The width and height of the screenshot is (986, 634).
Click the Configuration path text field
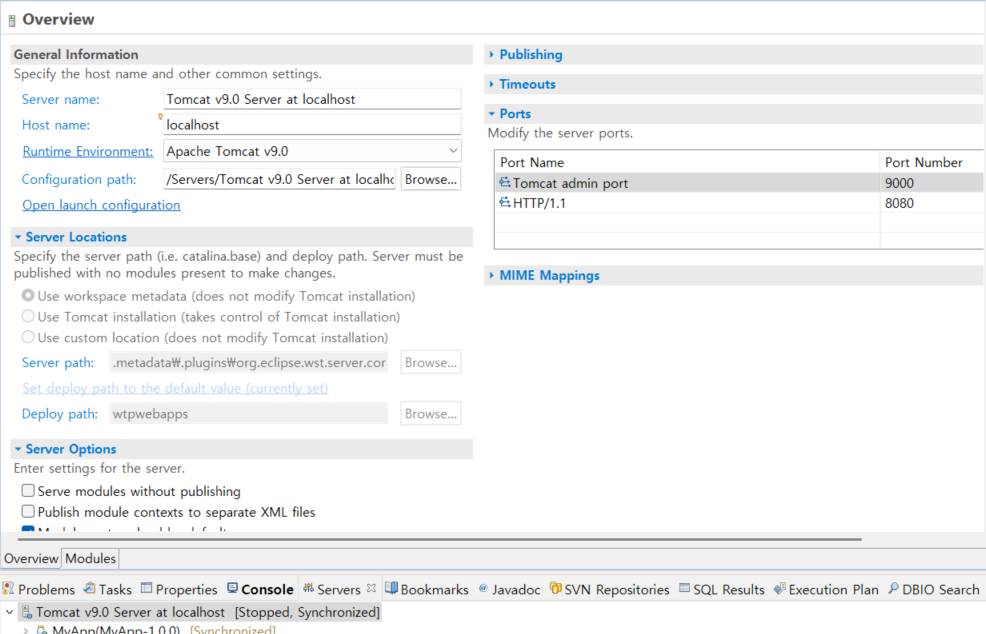tap(279, 179)
